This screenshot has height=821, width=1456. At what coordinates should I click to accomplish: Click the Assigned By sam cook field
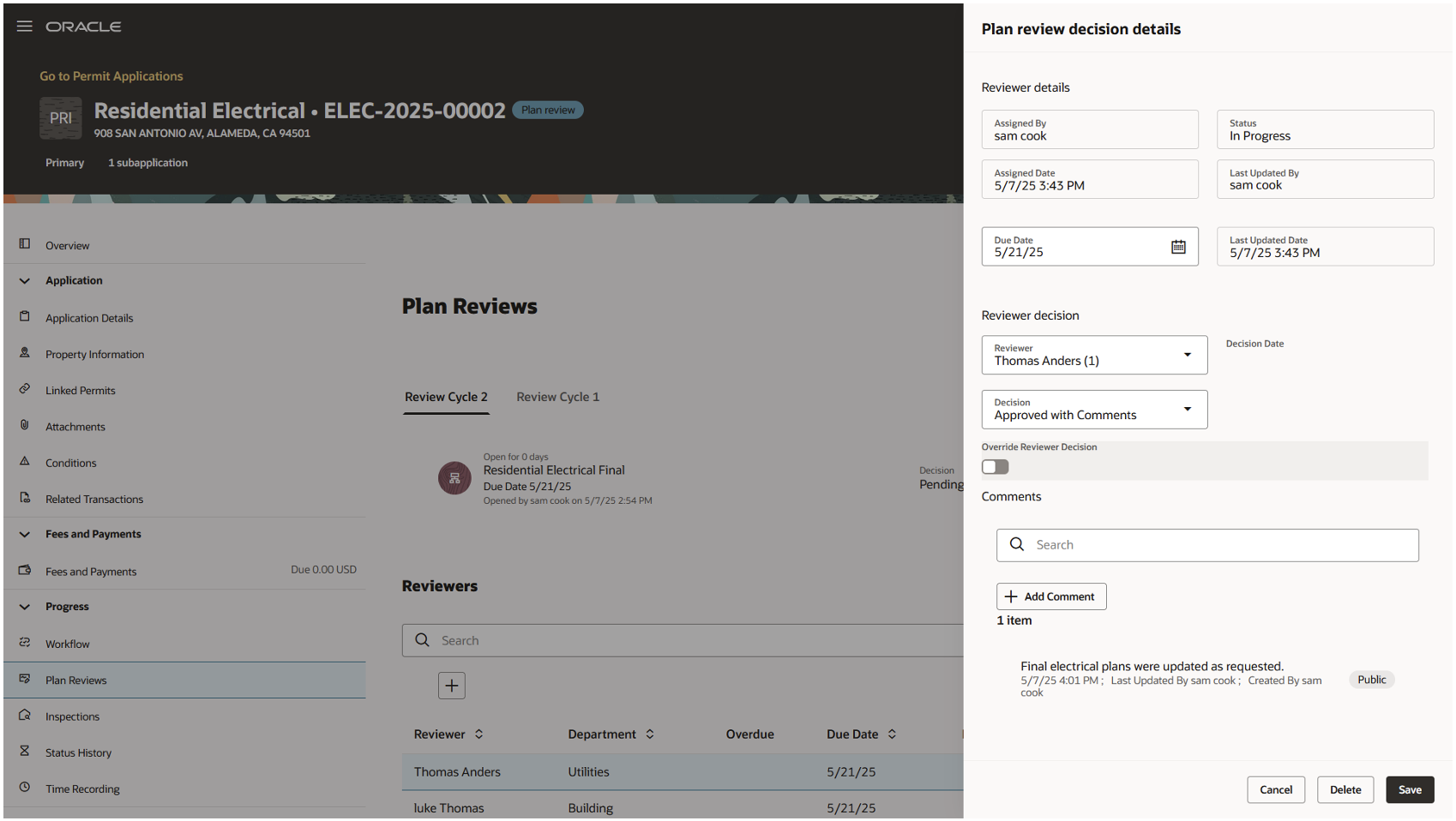[1090, 129]
